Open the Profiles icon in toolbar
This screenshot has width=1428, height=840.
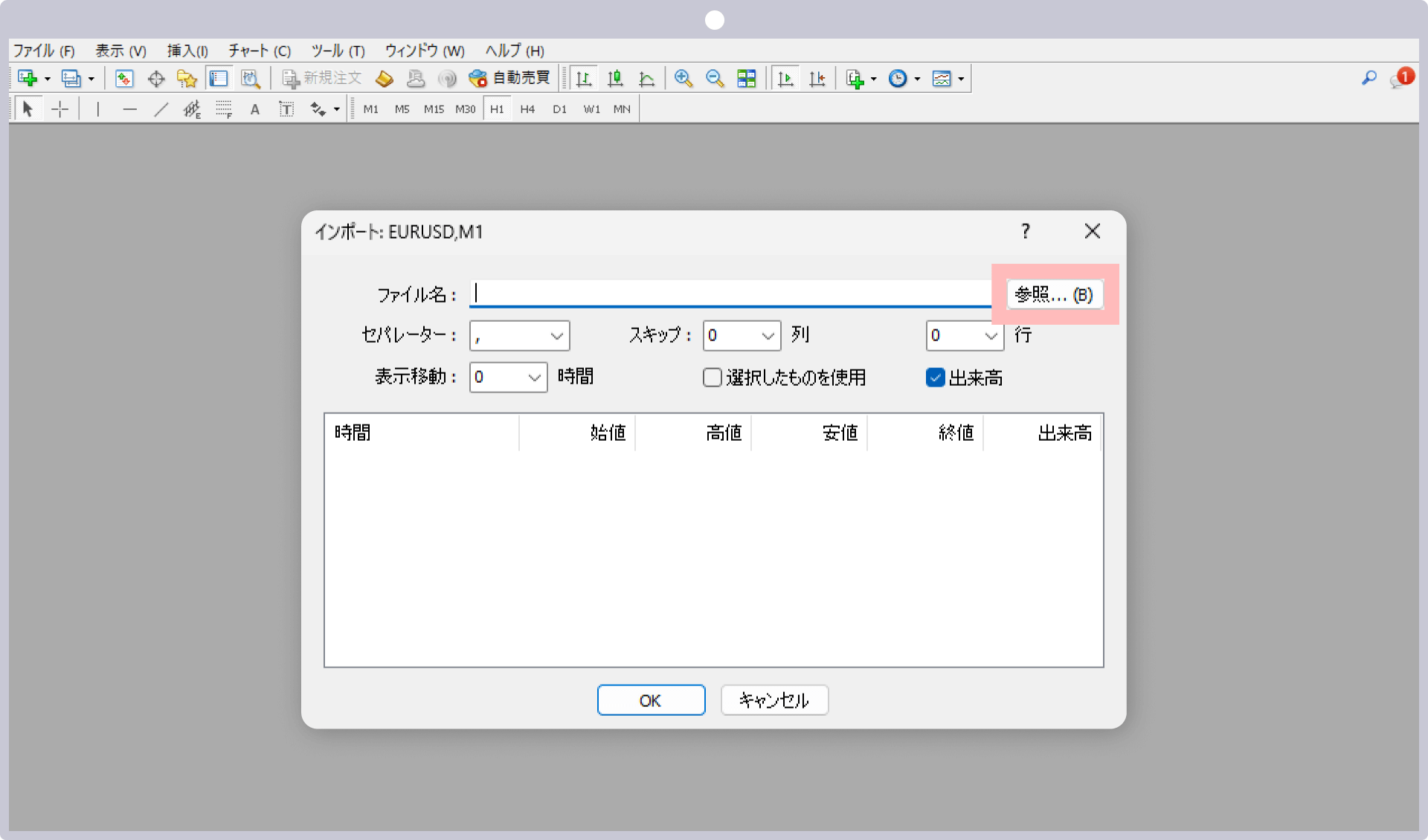coord(71,78)
